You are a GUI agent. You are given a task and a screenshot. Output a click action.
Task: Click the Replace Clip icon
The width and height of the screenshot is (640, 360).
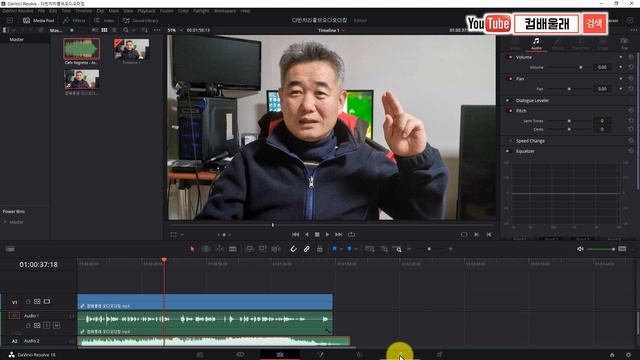pos(276,249)
